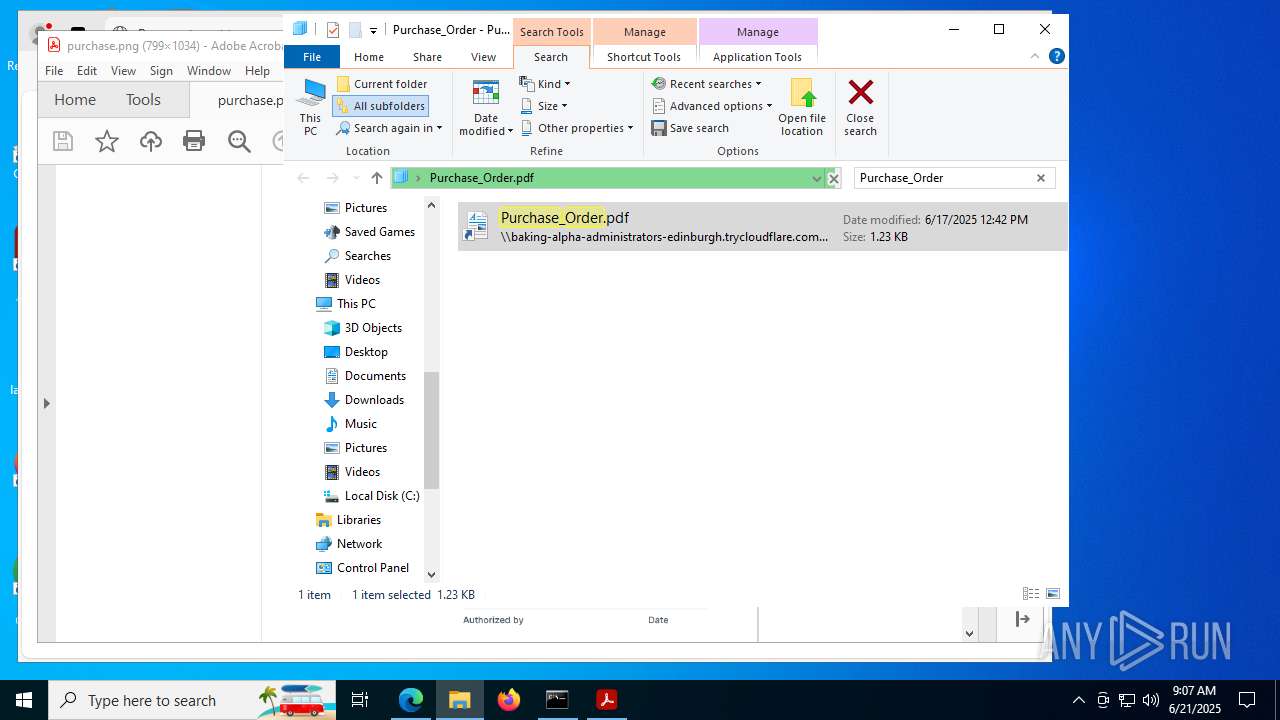1280x720 pixels.
Task: Switch to View ribbon tab
Action: [483, 57]
